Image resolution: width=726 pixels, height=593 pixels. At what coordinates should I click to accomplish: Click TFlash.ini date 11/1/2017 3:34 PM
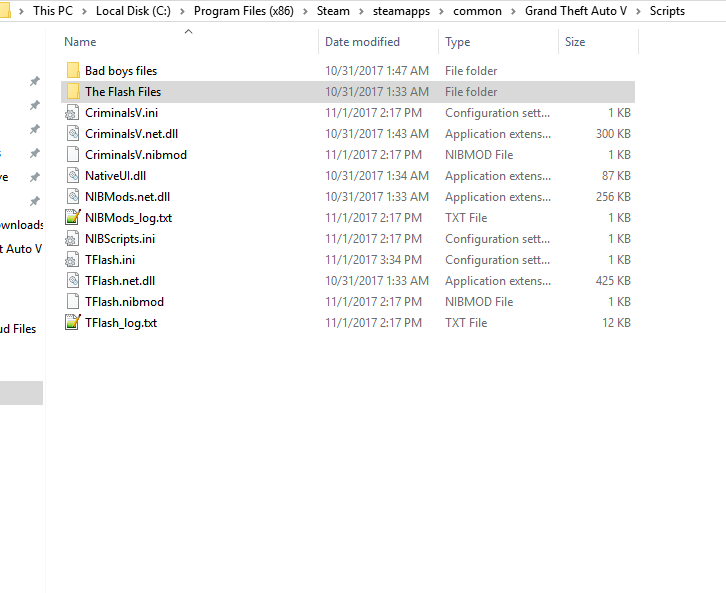pyautogui.click(x=373, y=259)
